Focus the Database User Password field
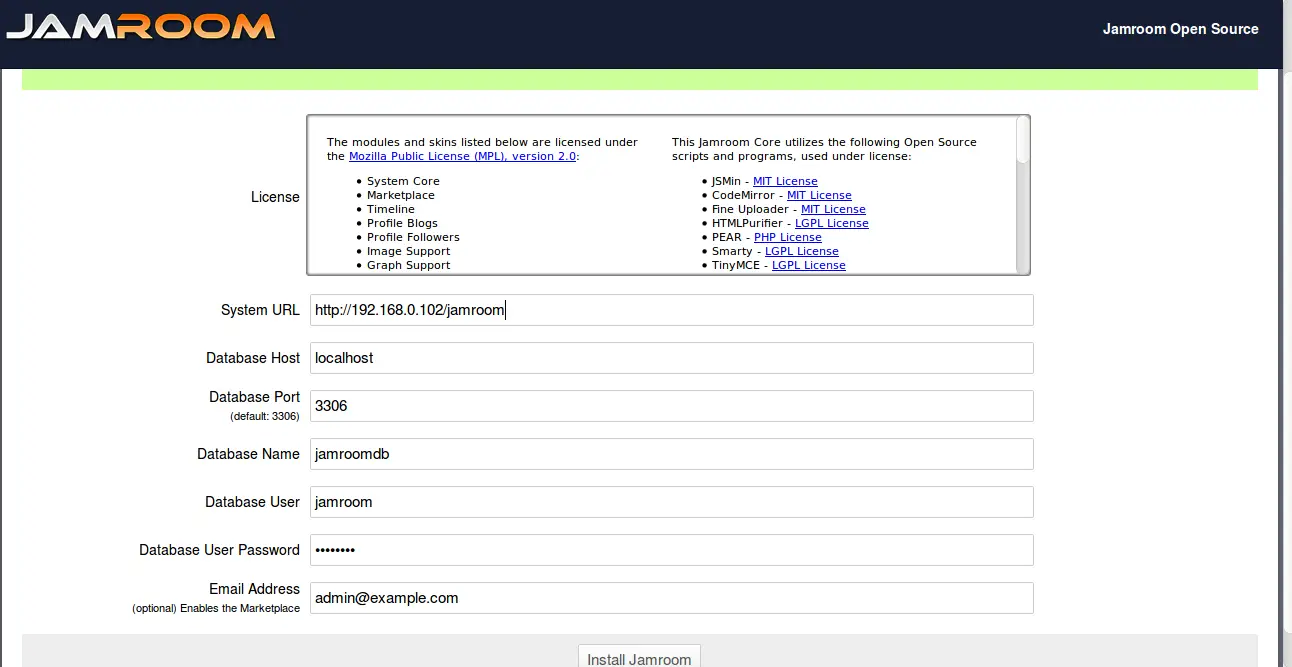The height and width of the screenshot is (667, 1292). click(x=672, y=550)
